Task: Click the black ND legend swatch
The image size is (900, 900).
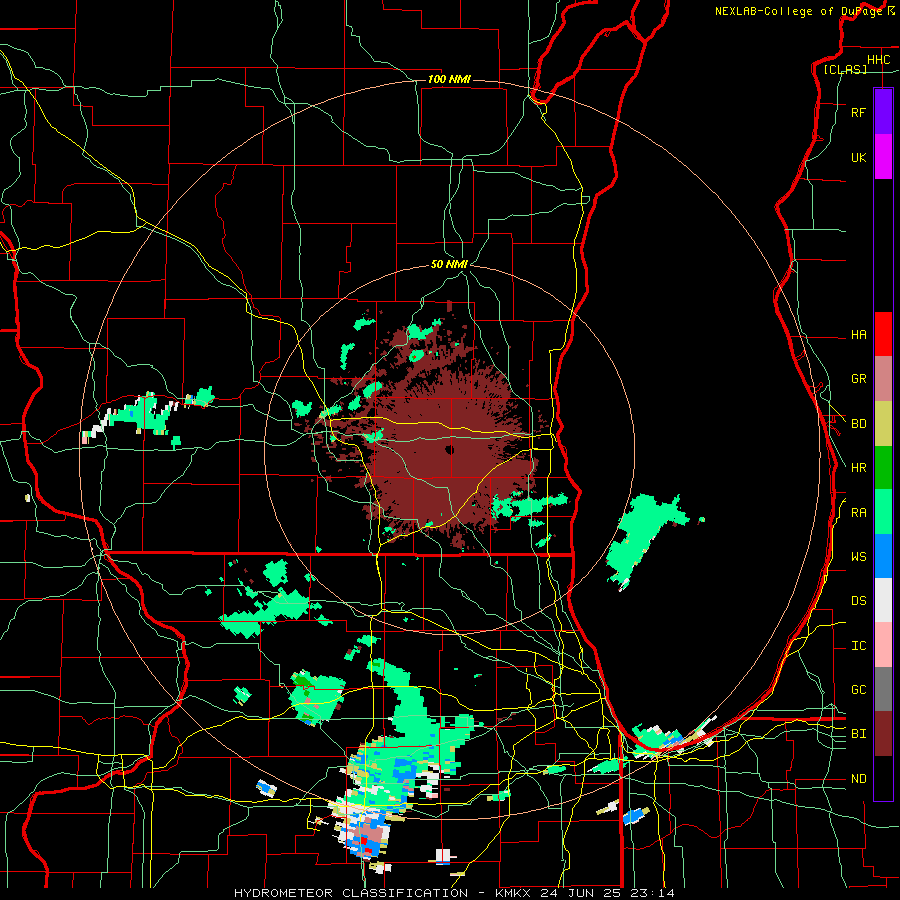Action: click(883, 778)
